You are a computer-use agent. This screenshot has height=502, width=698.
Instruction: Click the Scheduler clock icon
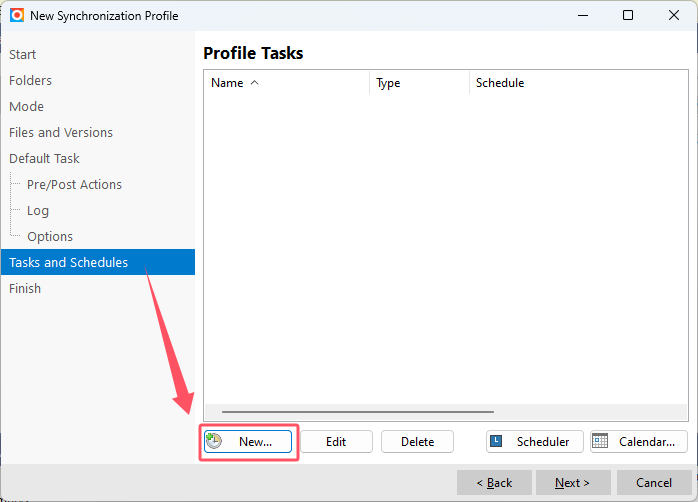click(x=497, y=441)
